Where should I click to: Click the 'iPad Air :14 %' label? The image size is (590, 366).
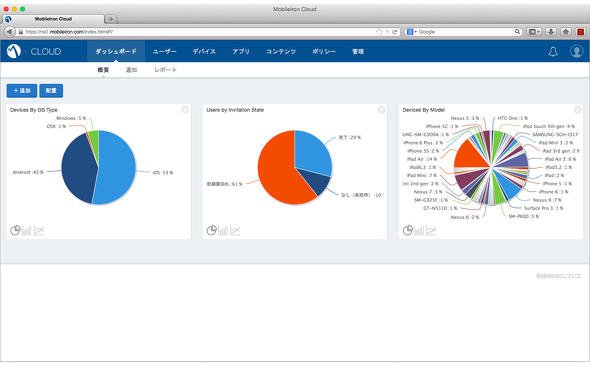point(422,159)
